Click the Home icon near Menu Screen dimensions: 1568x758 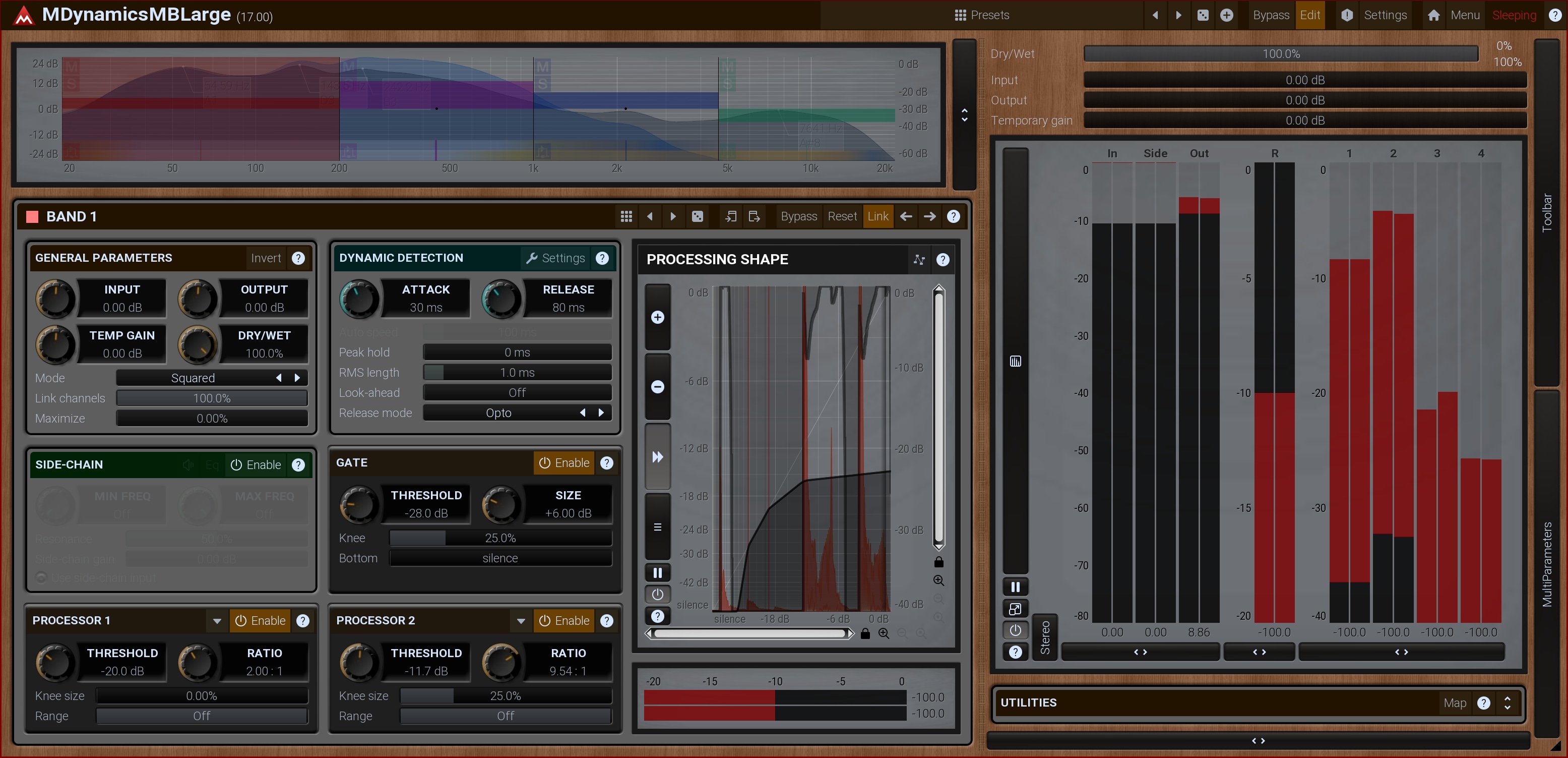coord(1433,15)
